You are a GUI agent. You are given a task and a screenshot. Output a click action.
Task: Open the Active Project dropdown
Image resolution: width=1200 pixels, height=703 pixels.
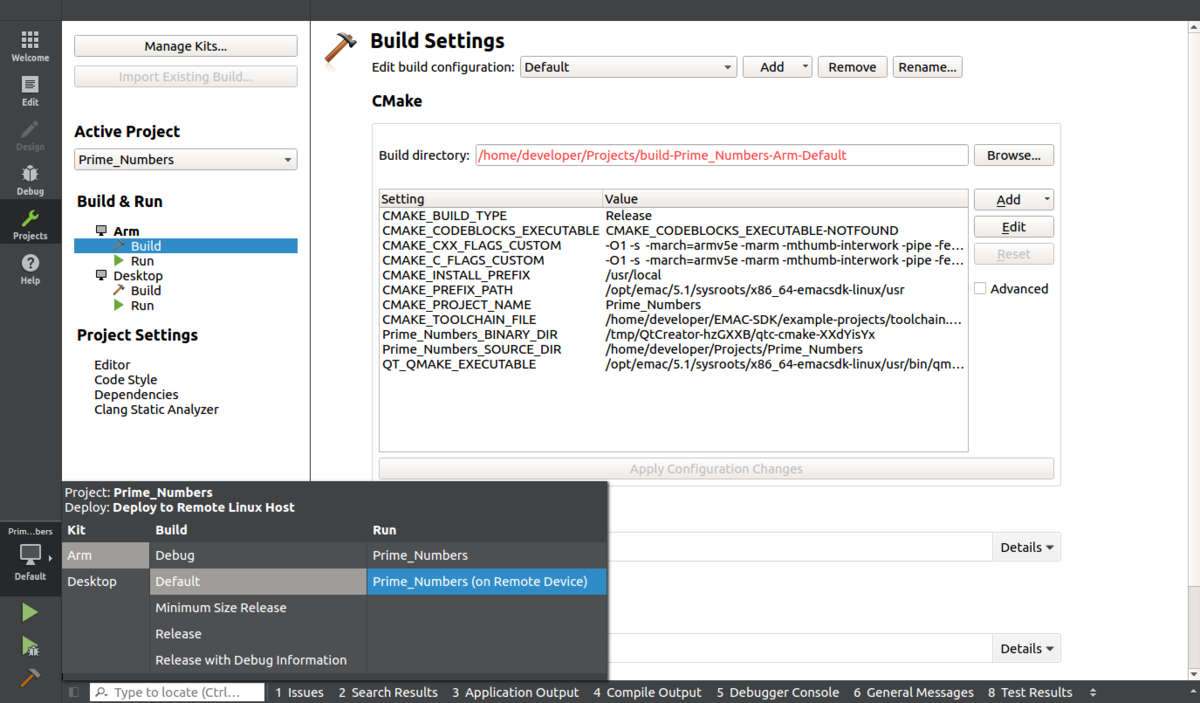[x=185, y=159]
